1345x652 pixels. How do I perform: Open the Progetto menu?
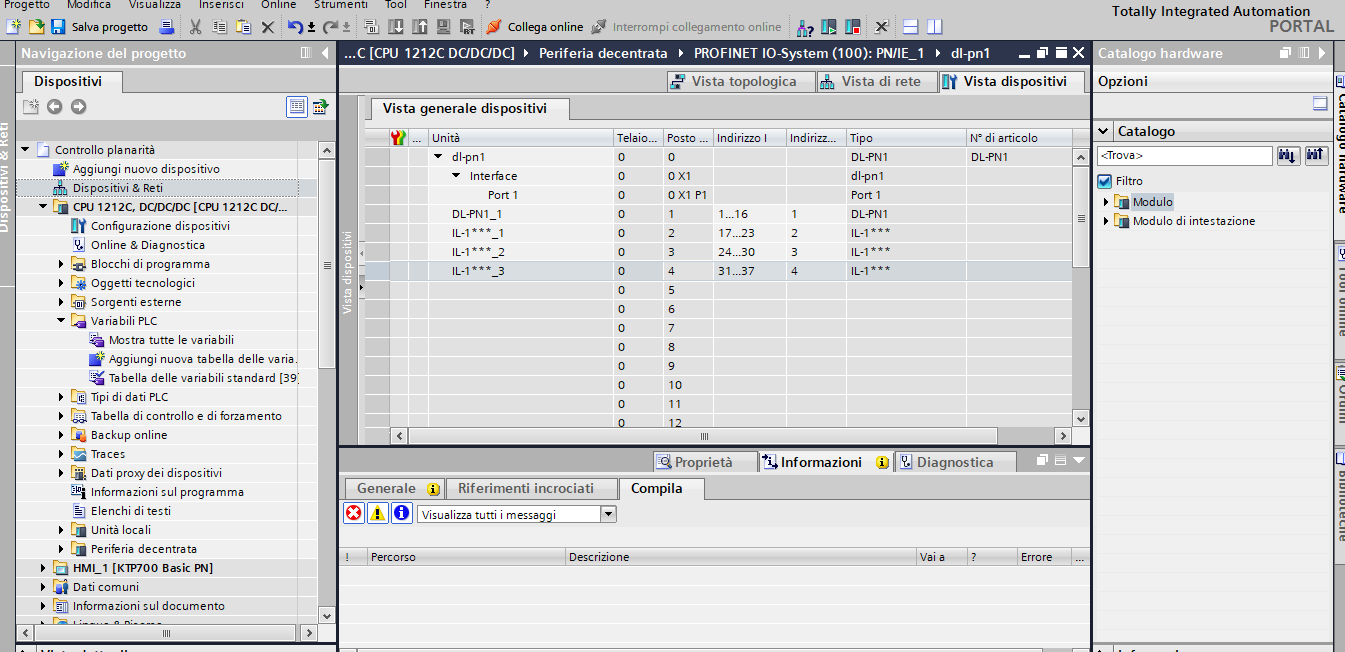(27, 5)
